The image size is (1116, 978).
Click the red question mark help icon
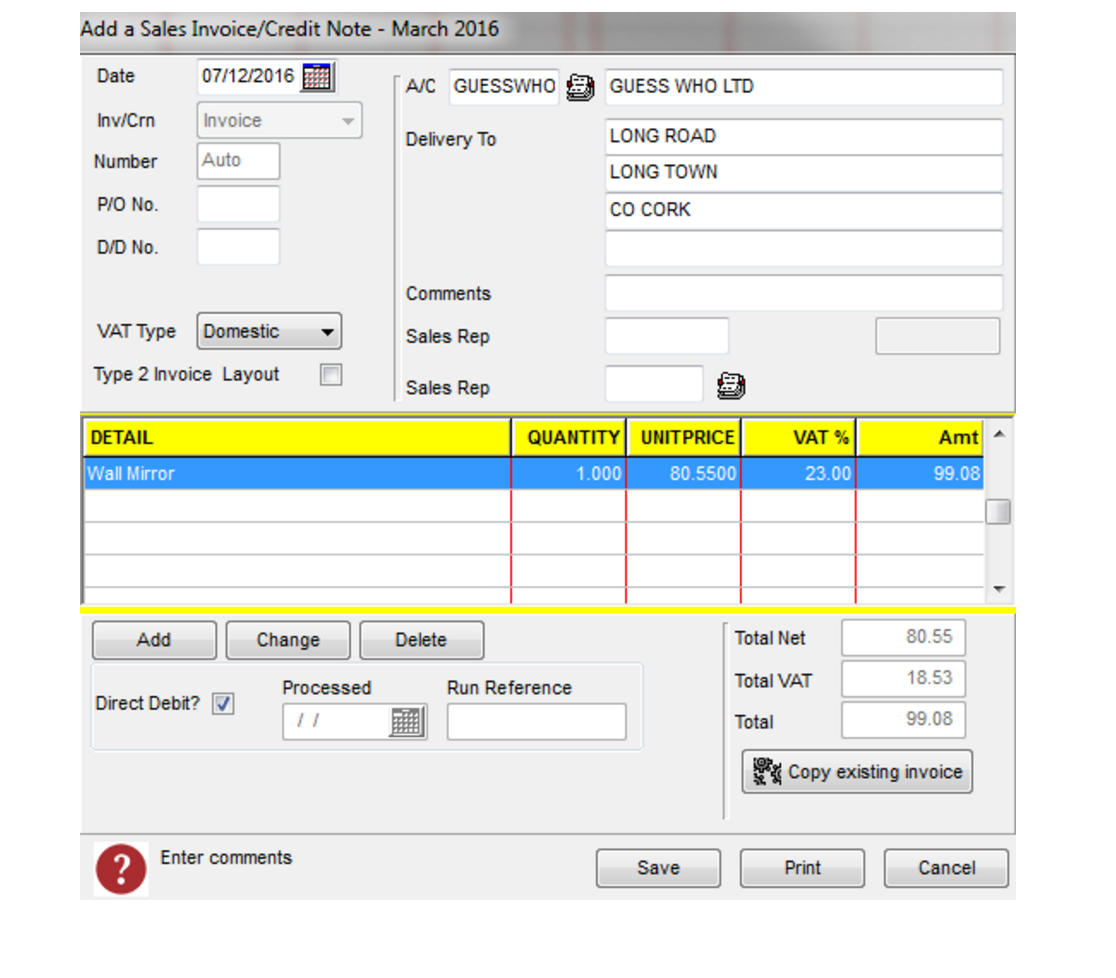pos(121,868)
